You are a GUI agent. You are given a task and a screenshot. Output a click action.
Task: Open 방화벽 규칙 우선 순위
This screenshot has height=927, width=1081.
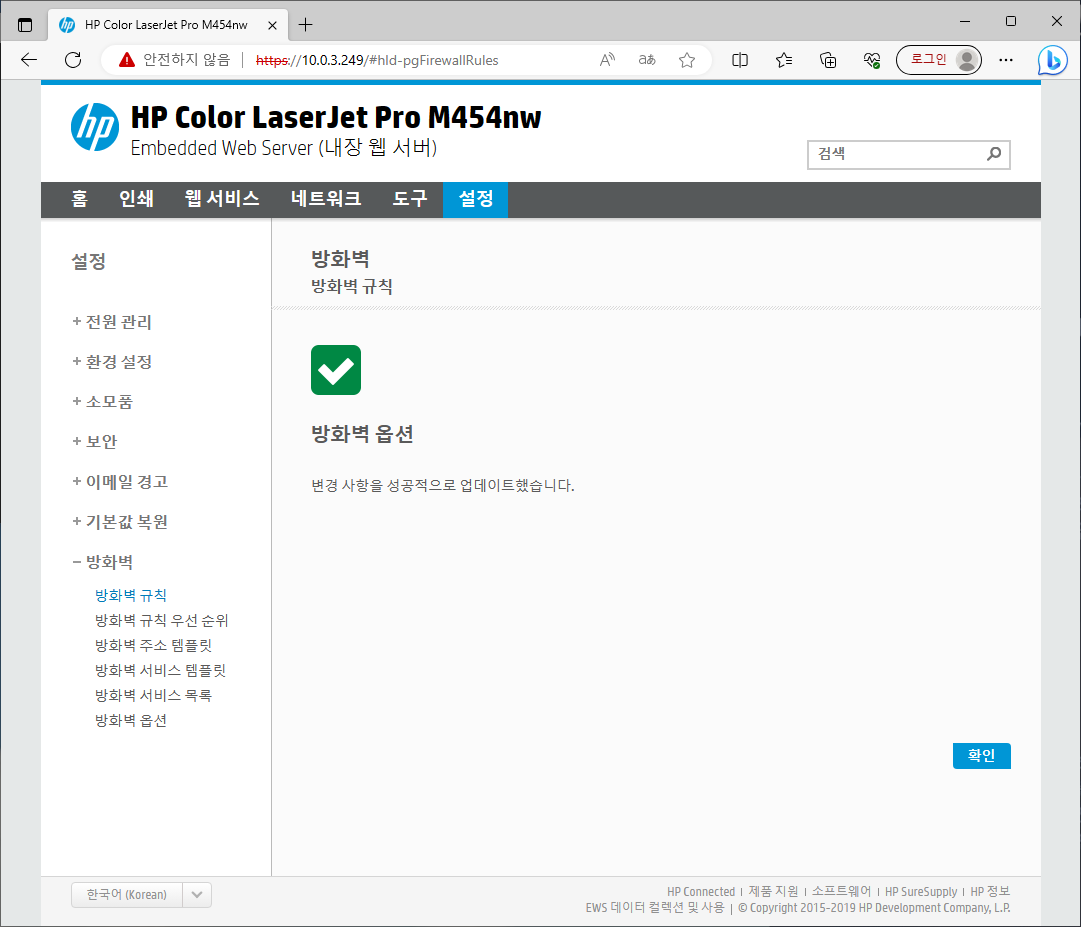pyautogui.click(x=161, y=620)
